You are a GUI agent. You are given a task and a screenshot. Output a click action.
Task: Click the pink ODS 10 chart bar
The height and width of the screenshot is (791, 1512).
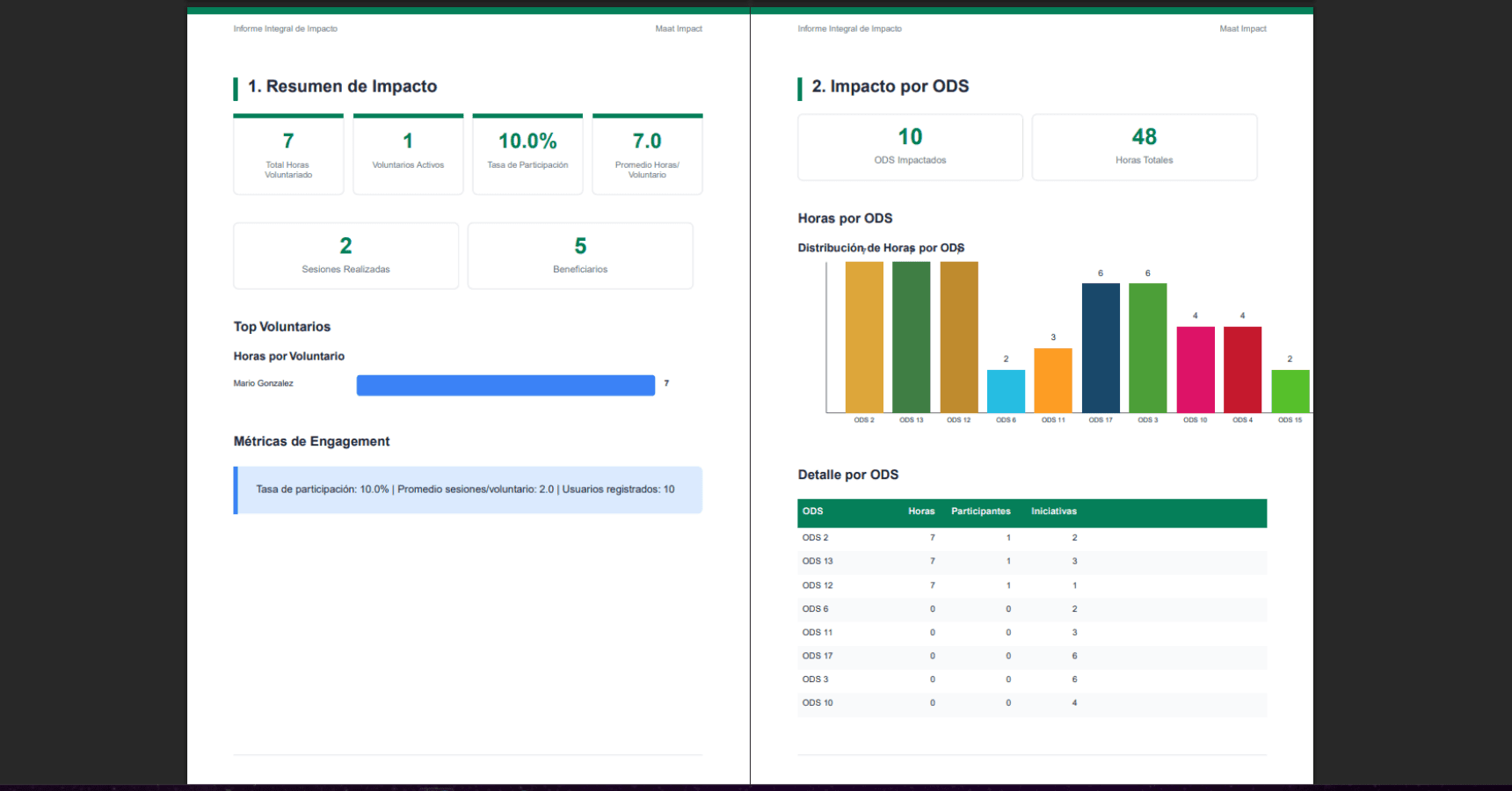[1196, 369]
